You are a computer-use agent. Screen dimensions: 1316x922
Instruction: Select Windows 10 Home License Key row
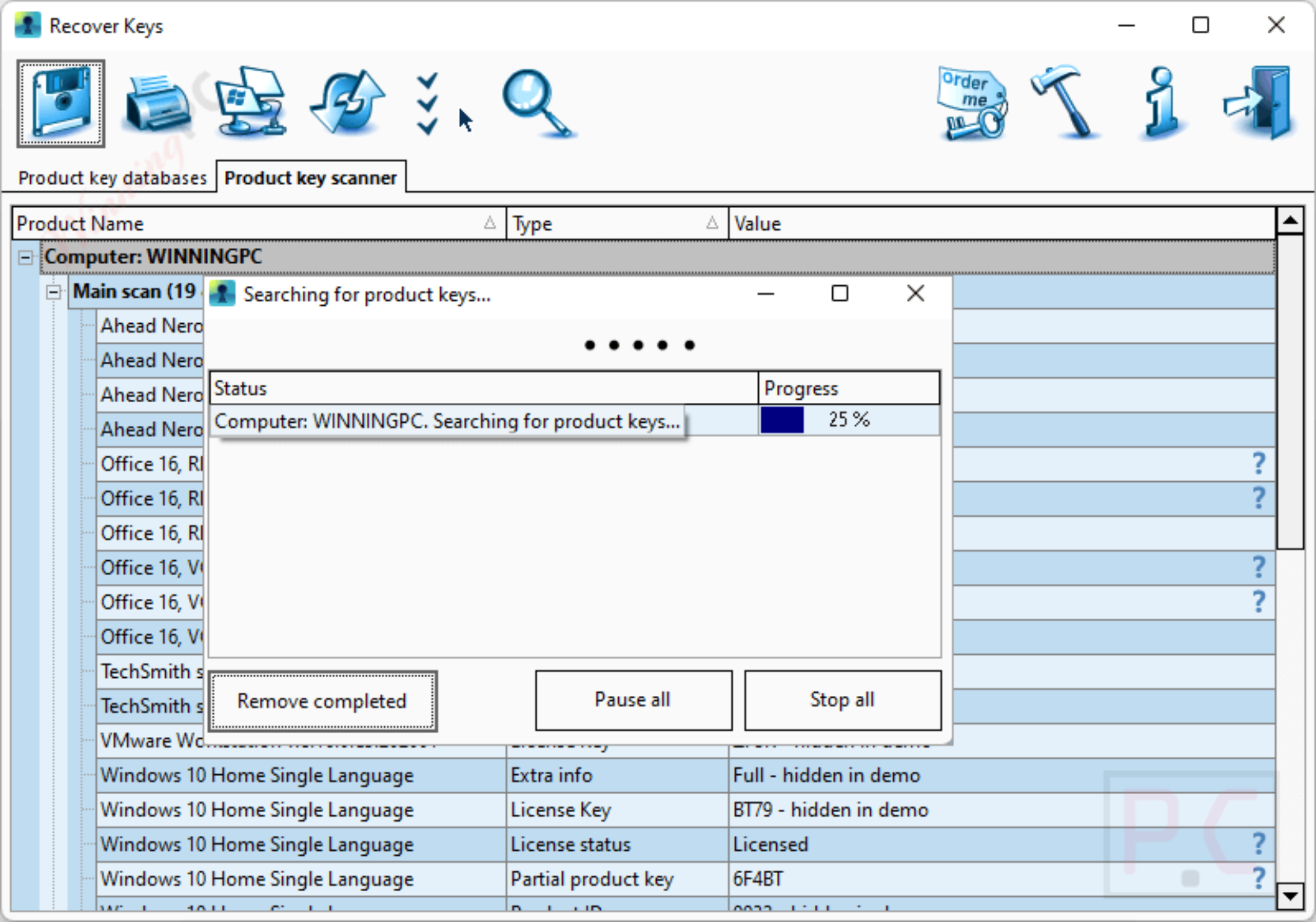[686, 810]
